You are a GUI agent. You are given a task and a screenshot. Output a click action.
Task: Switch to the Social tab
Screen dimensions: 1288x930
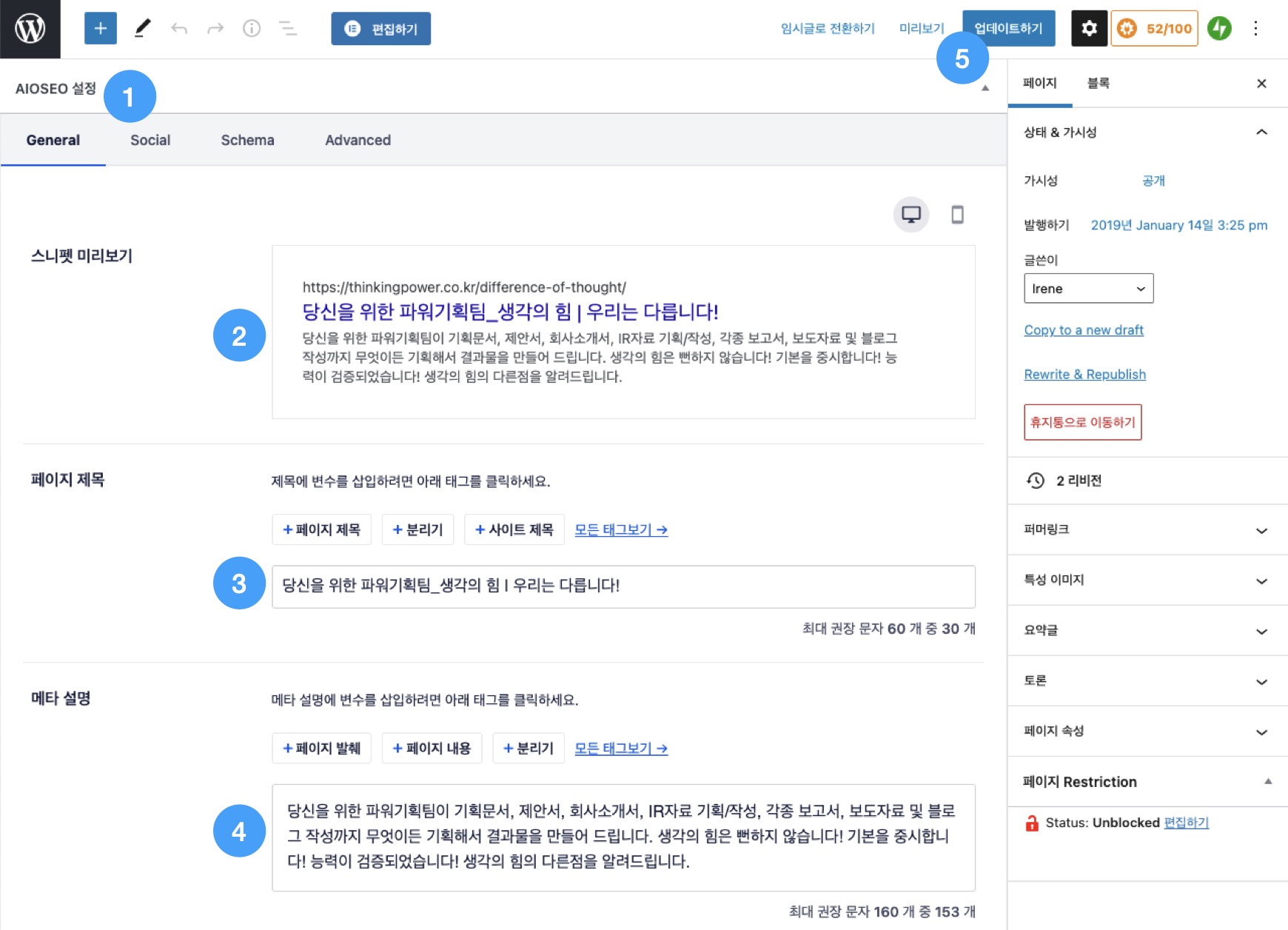[150, 140]
